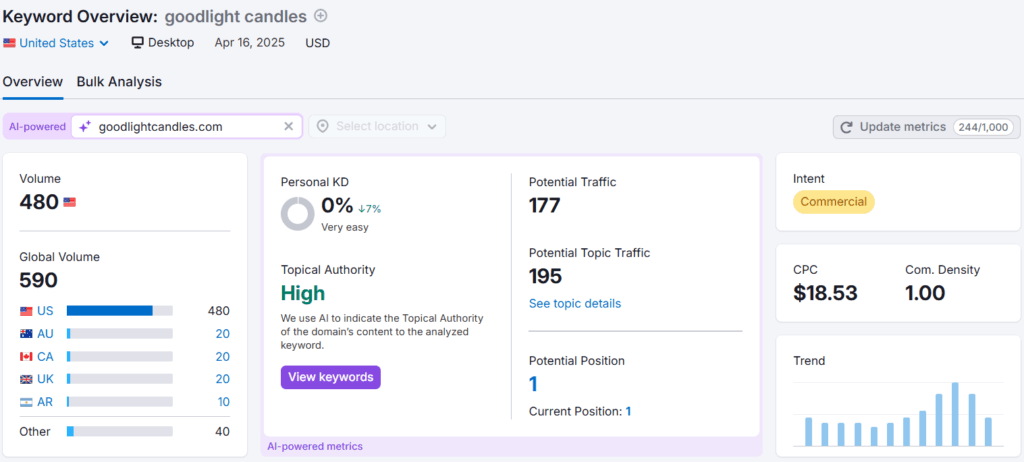Image resolution: width=1024 pixels, height=462 pixels.
Task: Clear the goodlightcandles.com domain field
Action: 289,127
